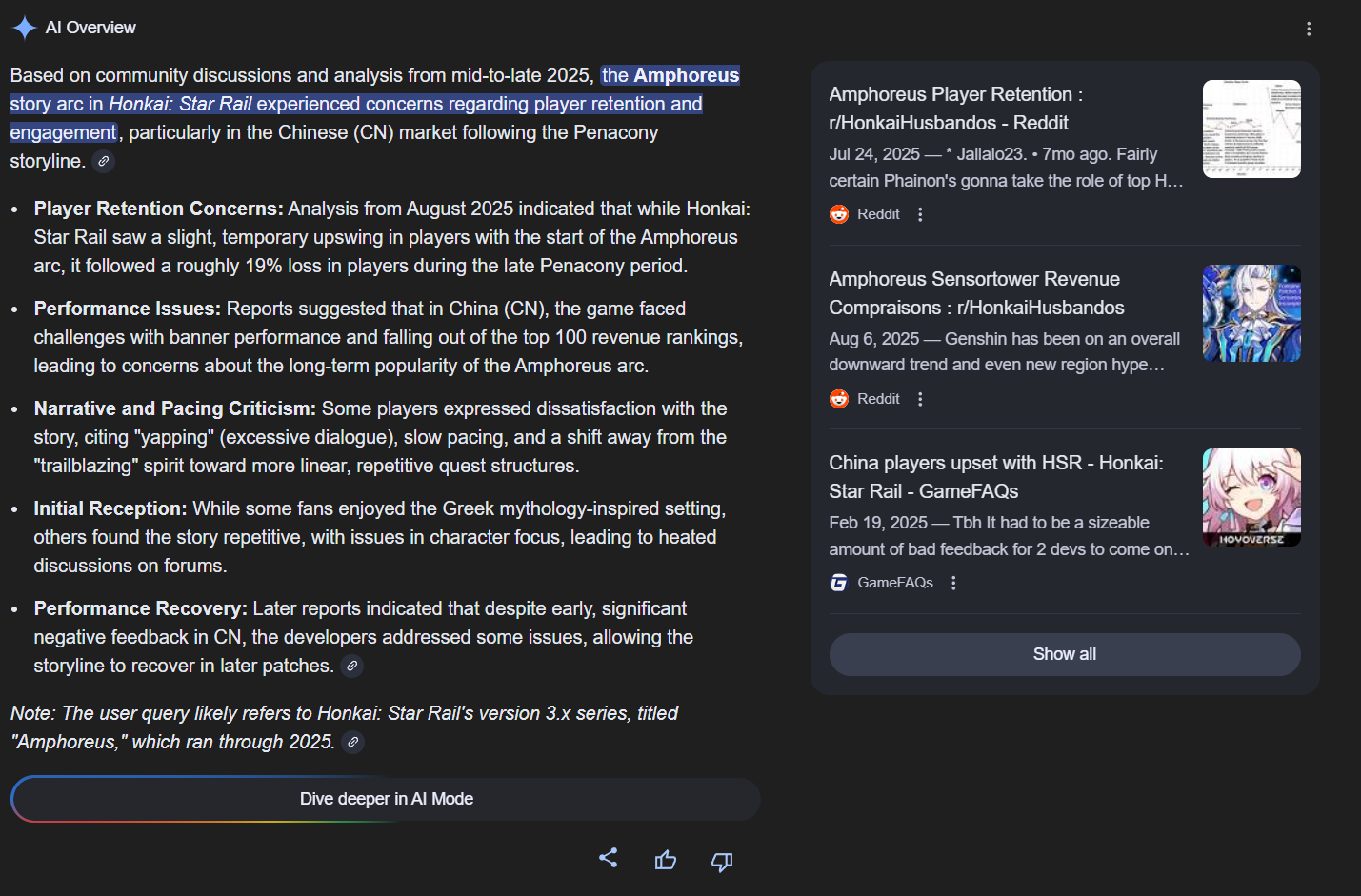Viewport: 1361px width, 896px height.
Task: Click the 'Initial Reception:' heading
Action: [x=110, y=508]
